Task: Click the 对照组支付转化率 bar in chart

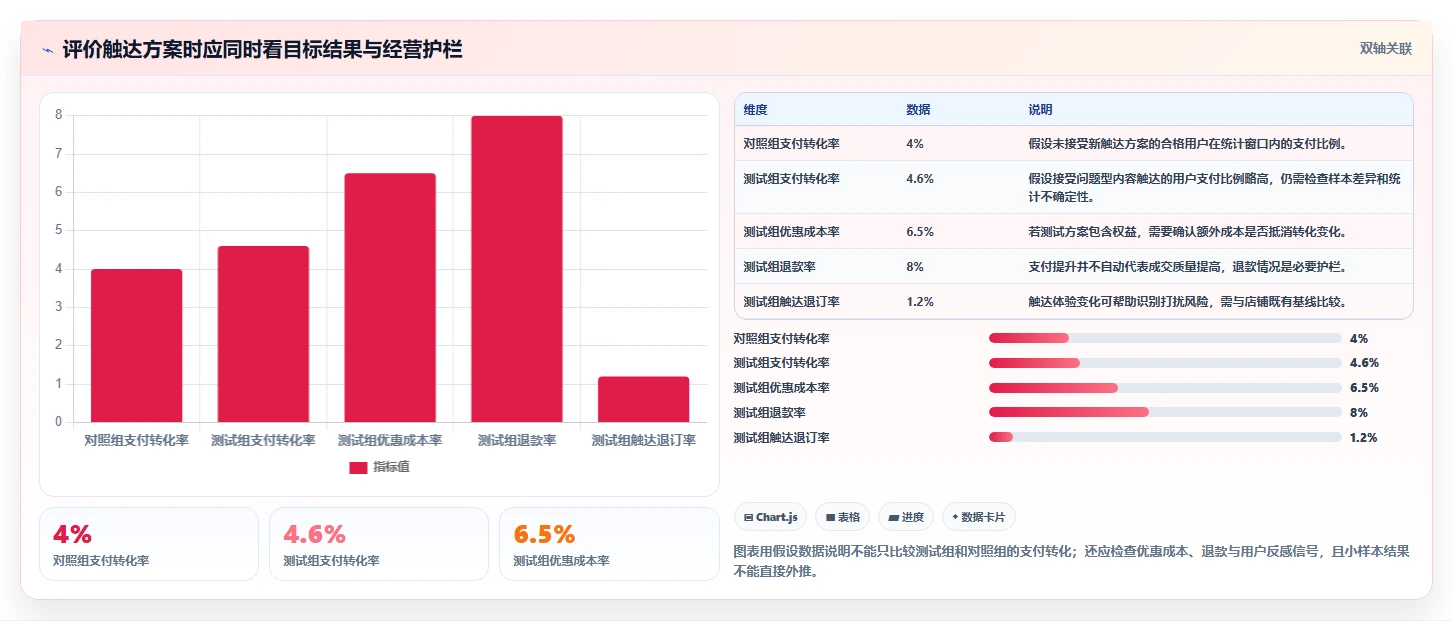Action: coord(136,345)
